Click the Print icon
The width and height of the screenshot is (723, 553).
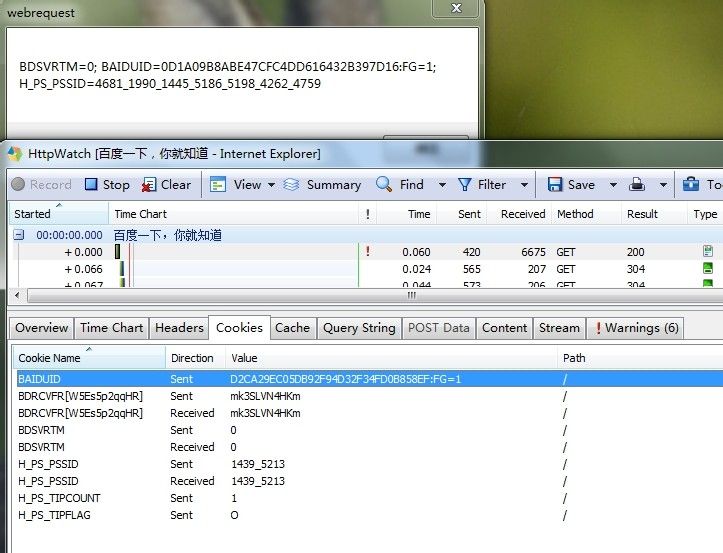click(x=637, y=184)
